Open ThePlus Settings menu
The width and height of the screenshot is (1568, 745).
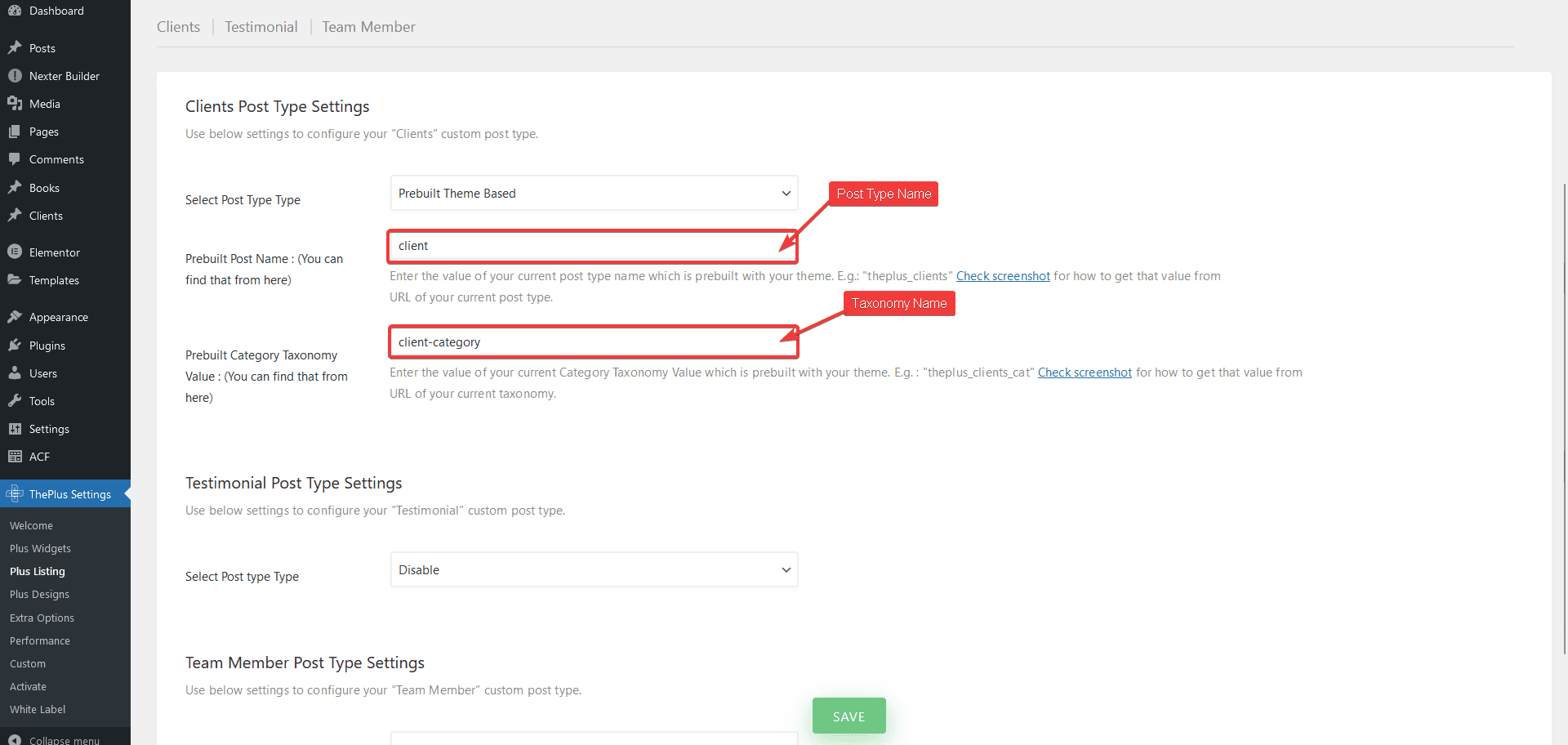pyautogui.click(x=65, y=494)
